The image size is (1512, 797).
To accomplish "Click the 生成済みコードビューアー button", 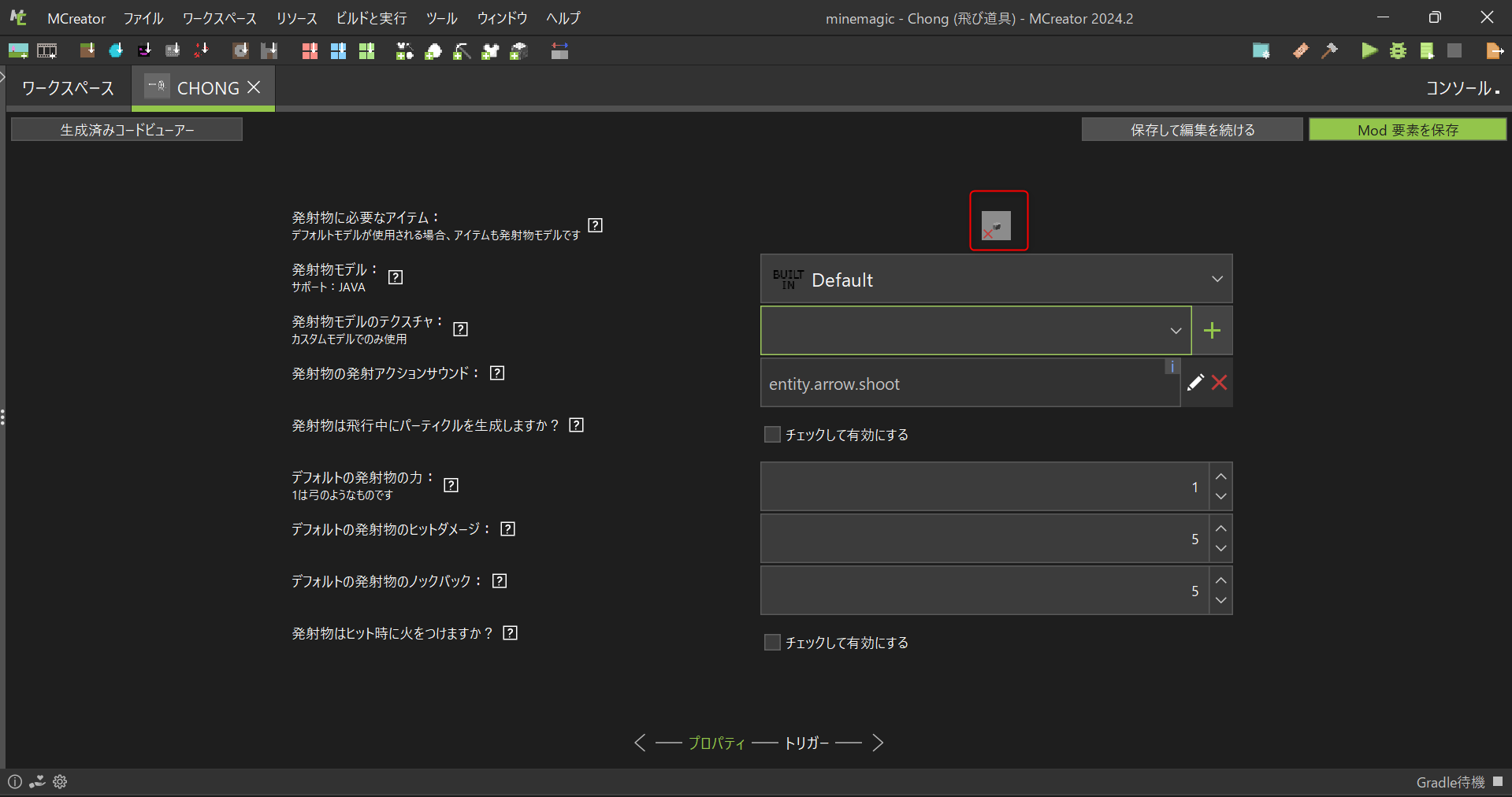I will 127,130.
